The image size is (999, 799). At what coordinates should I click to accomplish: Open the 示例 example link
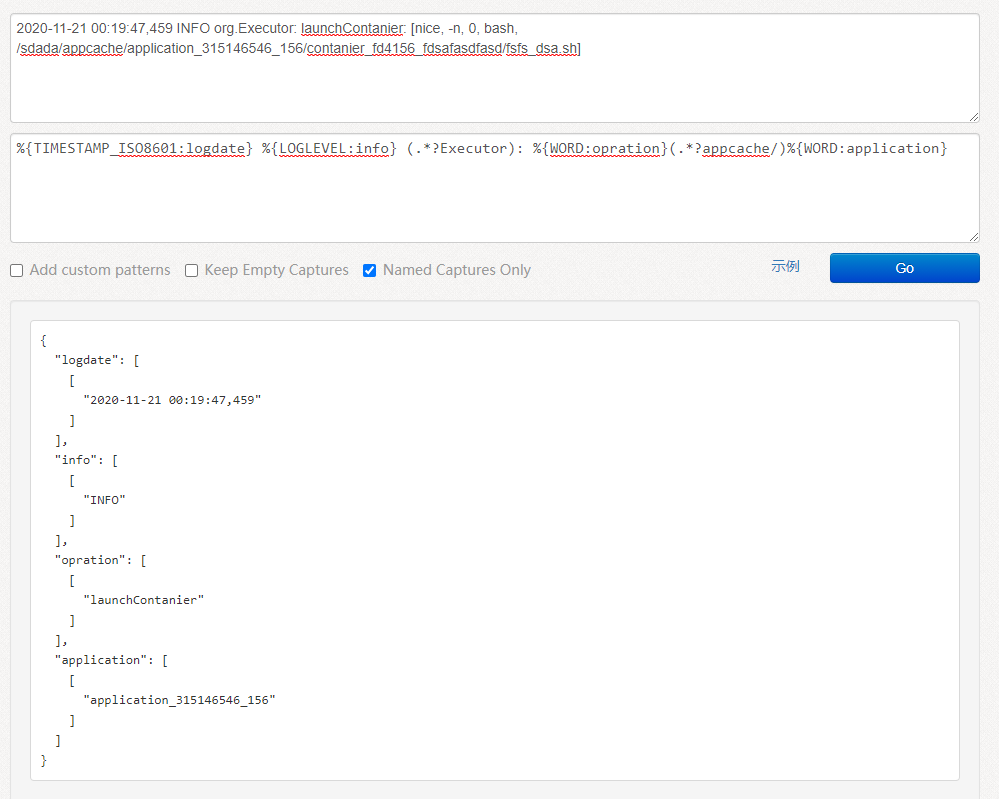[x=785, y=267]
